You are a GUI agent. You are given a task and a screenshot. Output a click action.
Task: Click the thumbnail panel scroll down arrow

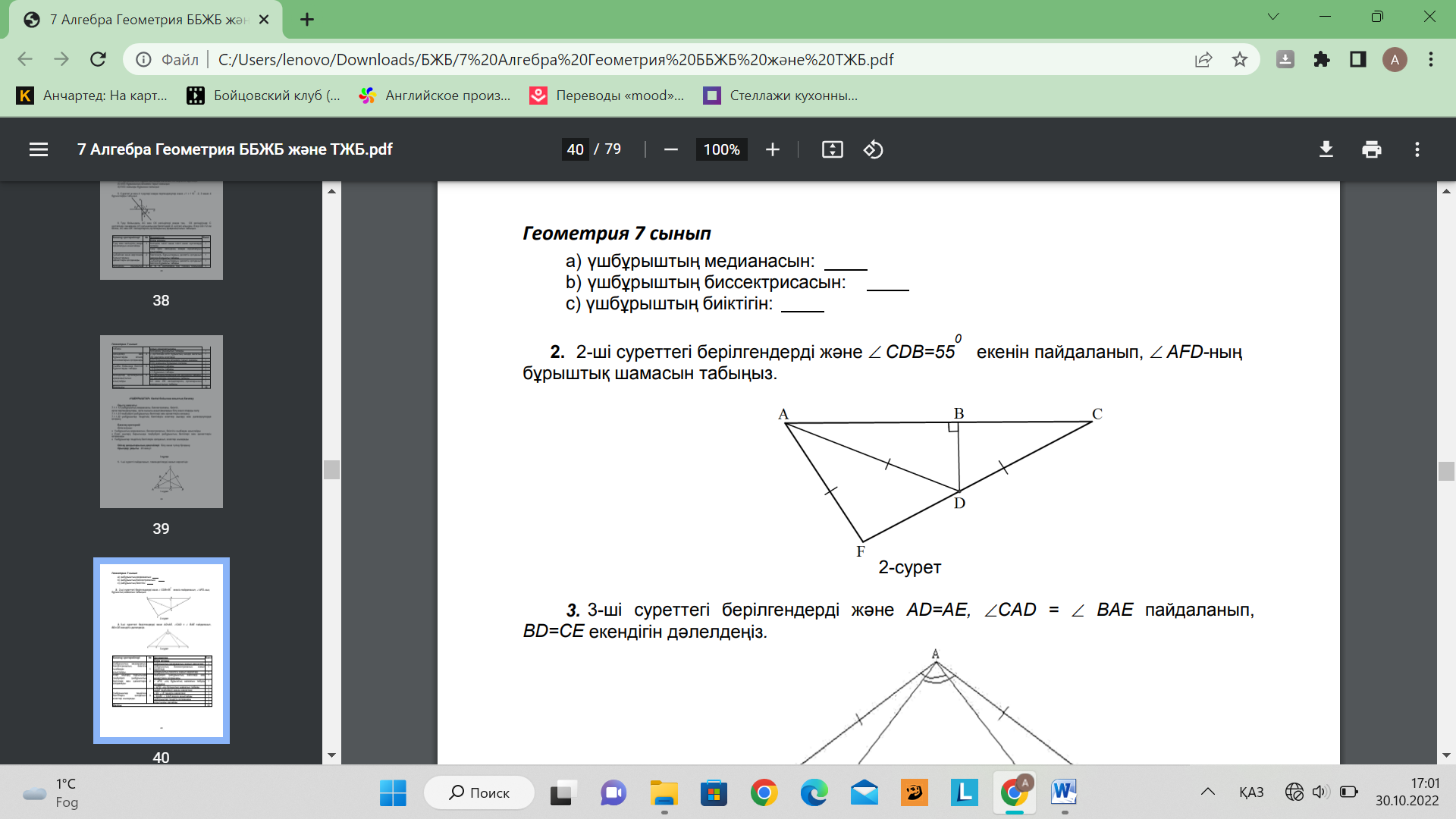[331, 755]
